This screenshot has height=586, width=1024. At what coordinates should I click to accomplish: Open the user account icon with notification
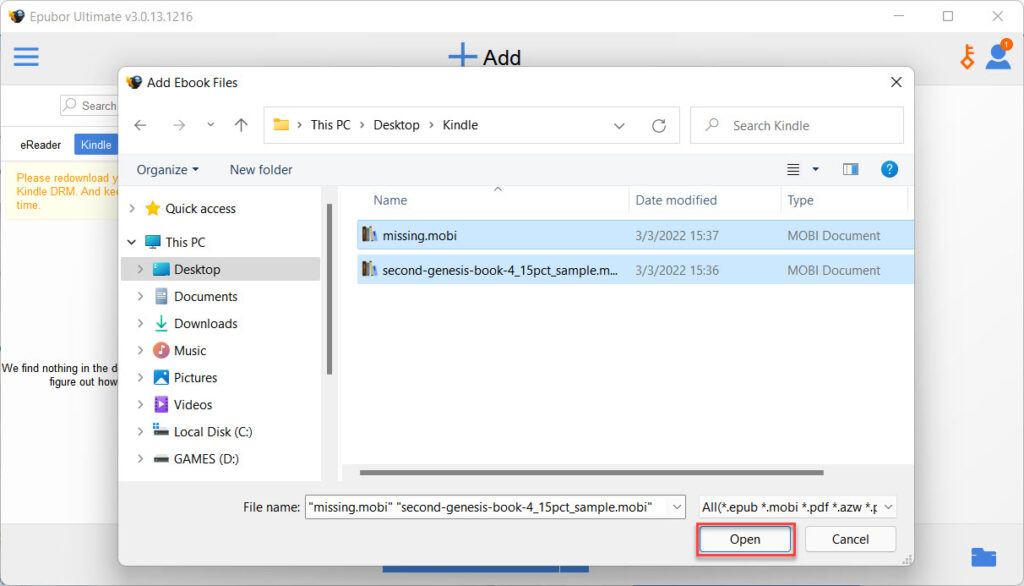(999, 55)
